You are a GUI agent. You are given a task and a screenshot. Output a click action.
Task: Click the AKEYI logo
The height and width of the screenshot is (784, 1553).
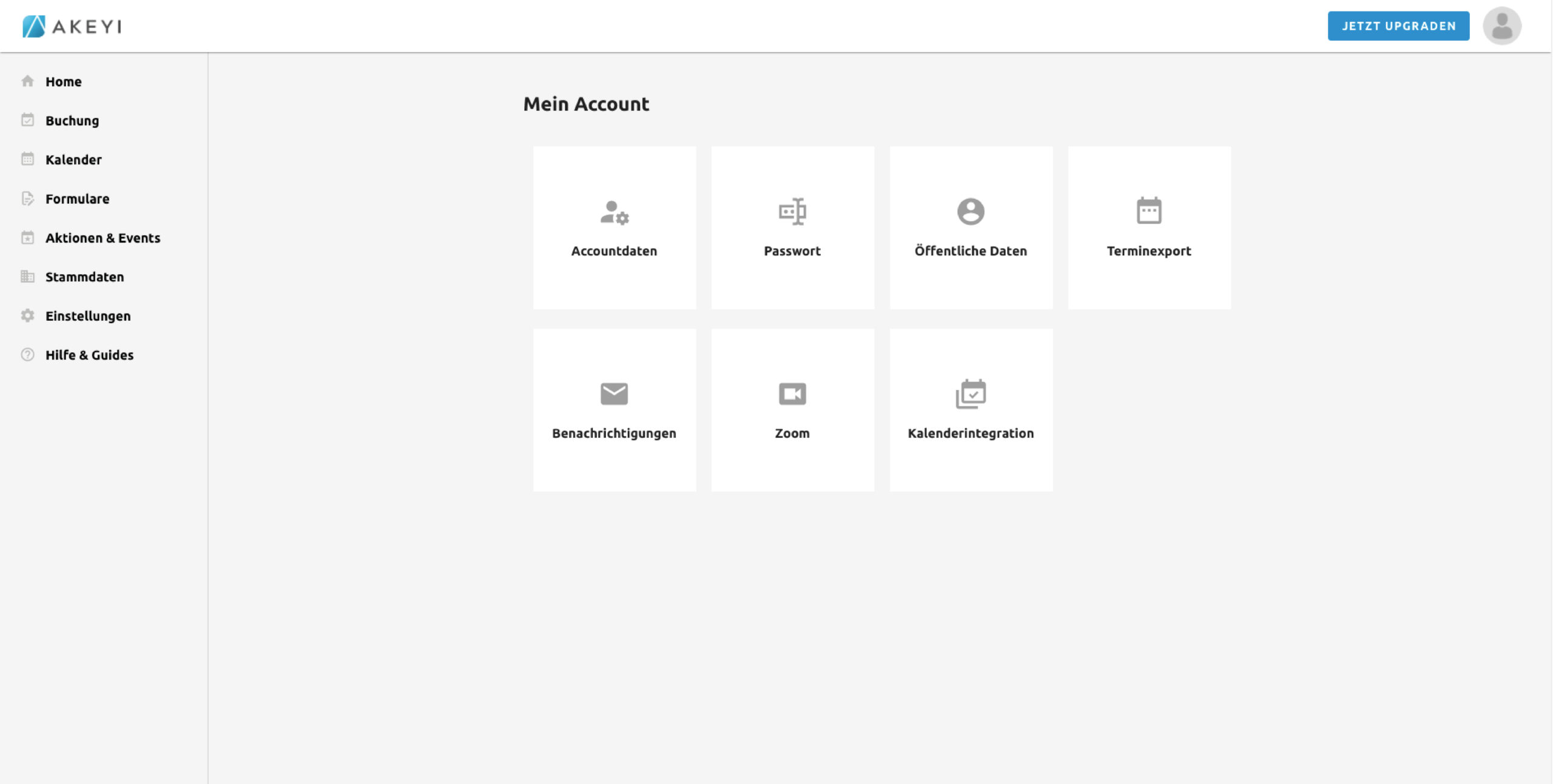(72, 27)
